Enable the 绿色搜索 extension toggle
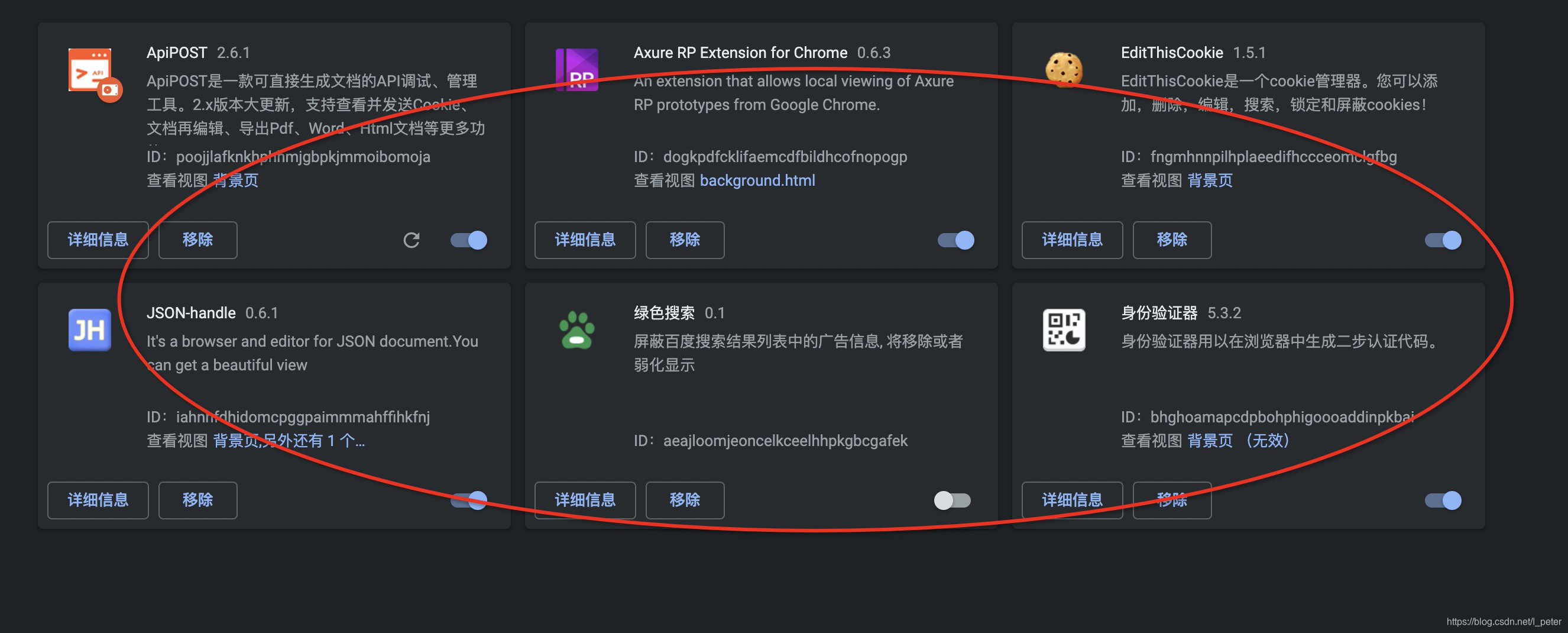This screenshot has width=1568, height=633. pyautogui.click(x=953, y=500)
